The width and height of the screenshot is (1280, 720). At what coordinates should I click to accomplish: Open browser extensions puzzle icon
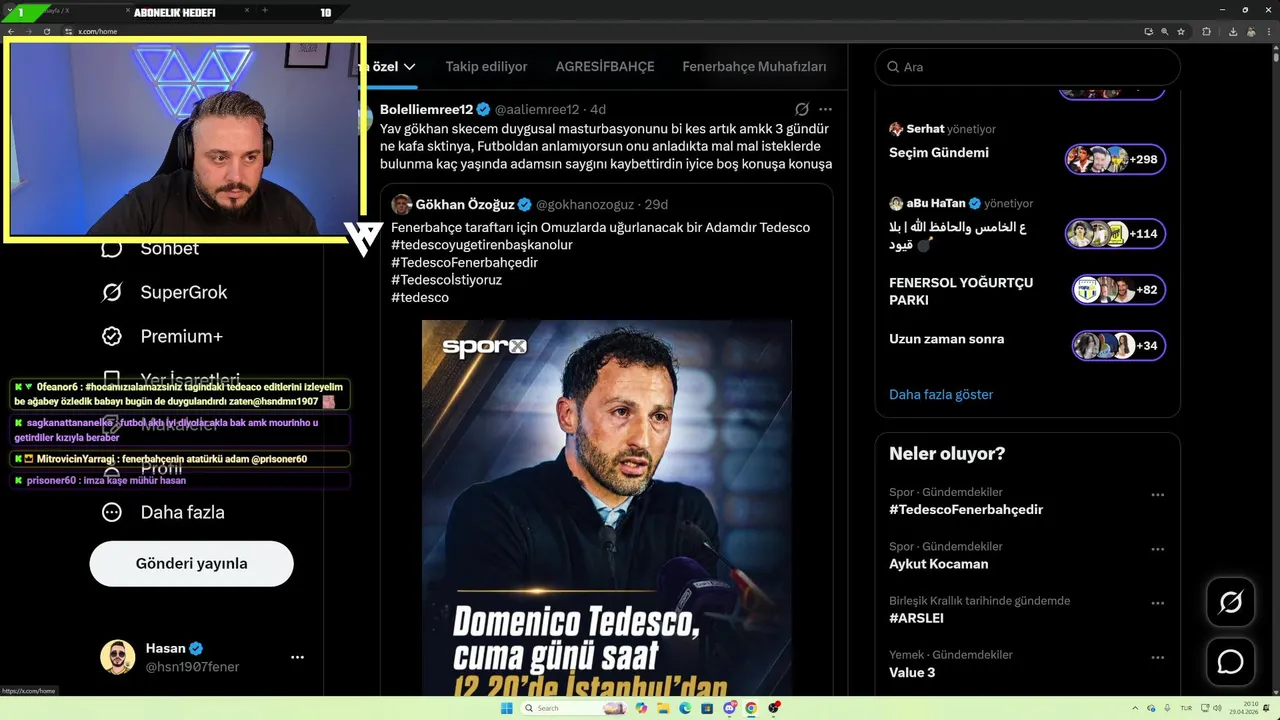point(1206,32)
